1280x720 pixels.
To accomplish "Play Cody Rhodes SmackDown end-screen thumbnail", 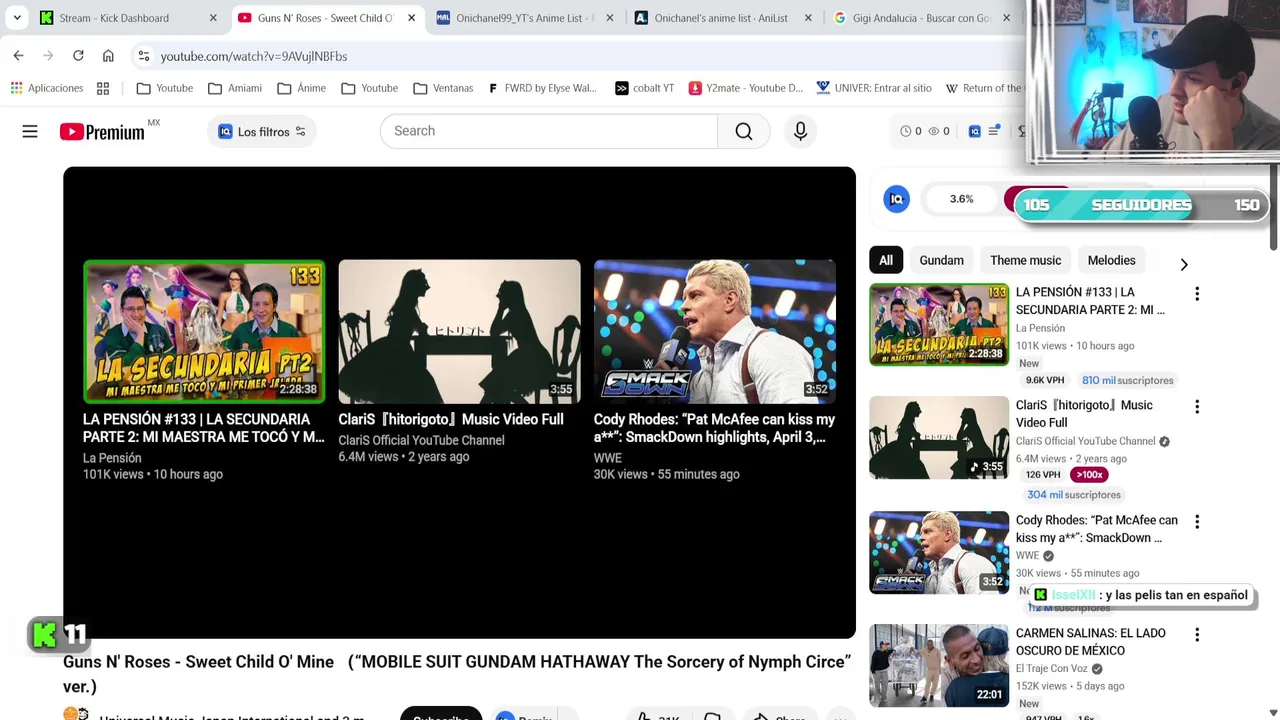I will coord(715,331).
